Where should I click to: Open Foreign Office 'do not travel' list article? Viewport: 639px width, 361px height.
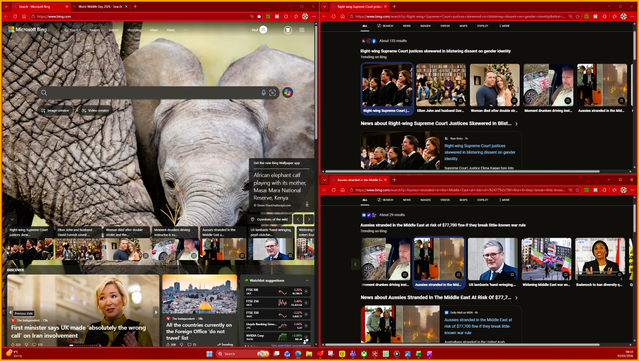click(x=199, y=331)
